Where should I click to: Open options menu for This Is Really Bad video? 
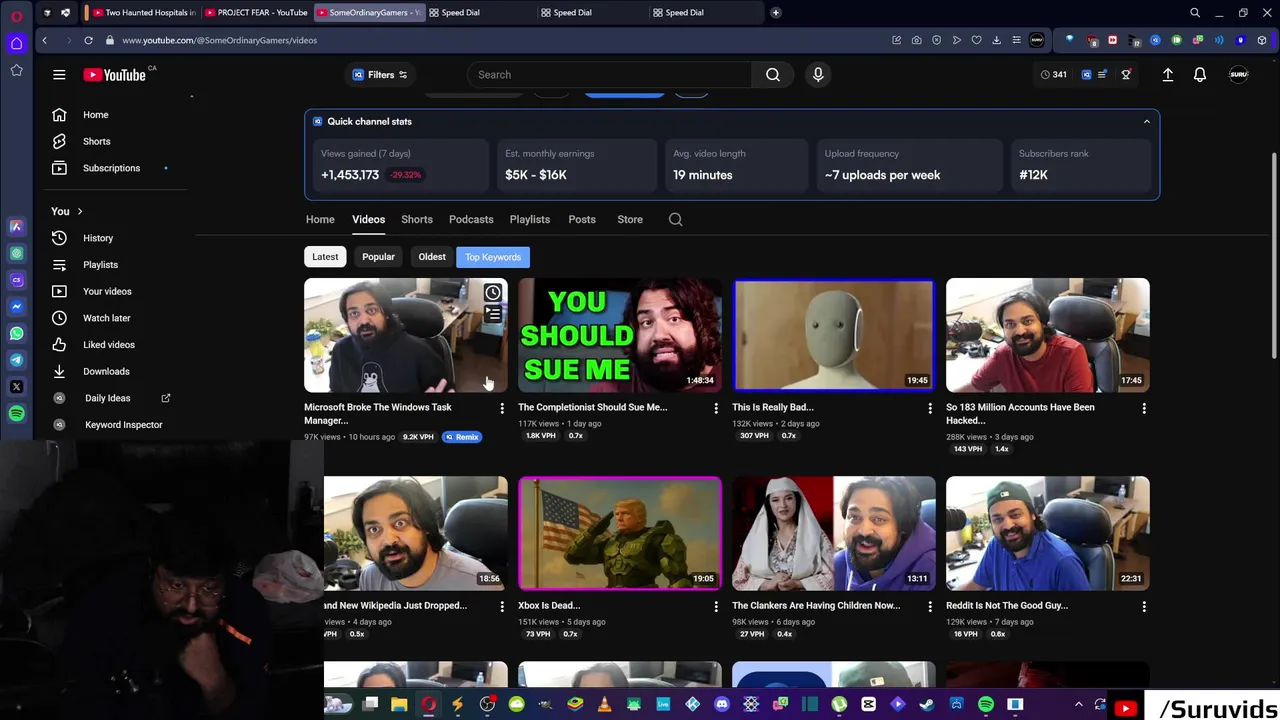tap(930, 408)
